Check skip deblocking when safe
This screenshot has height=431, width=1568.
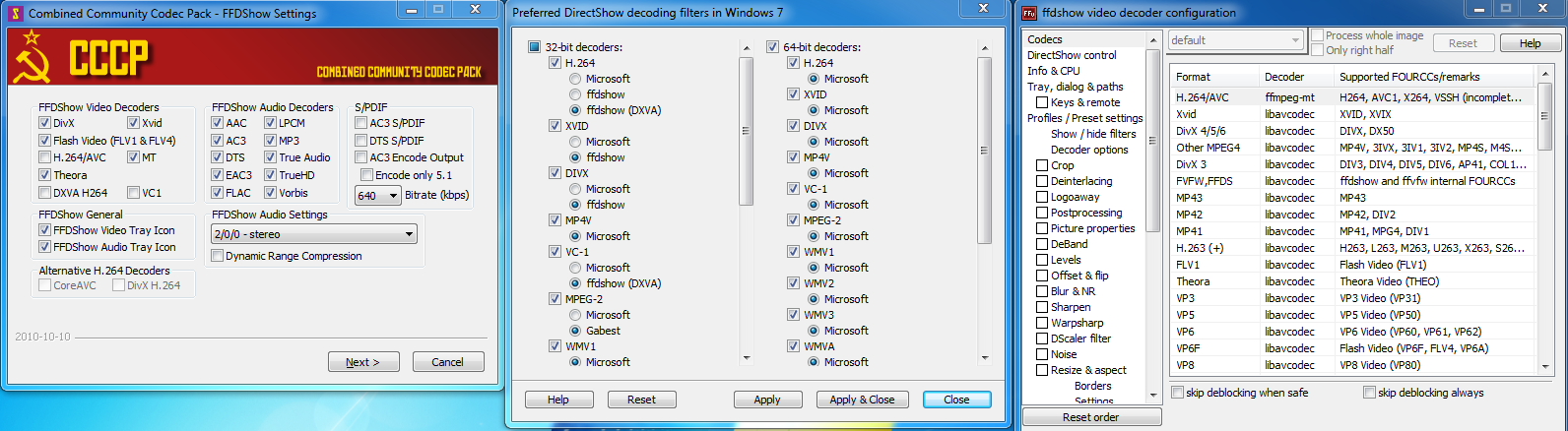[1177, 393]
